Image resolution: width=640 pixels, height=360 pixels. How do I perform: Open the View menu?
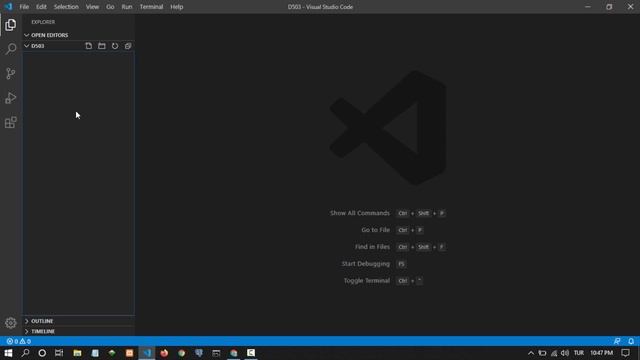92,7
